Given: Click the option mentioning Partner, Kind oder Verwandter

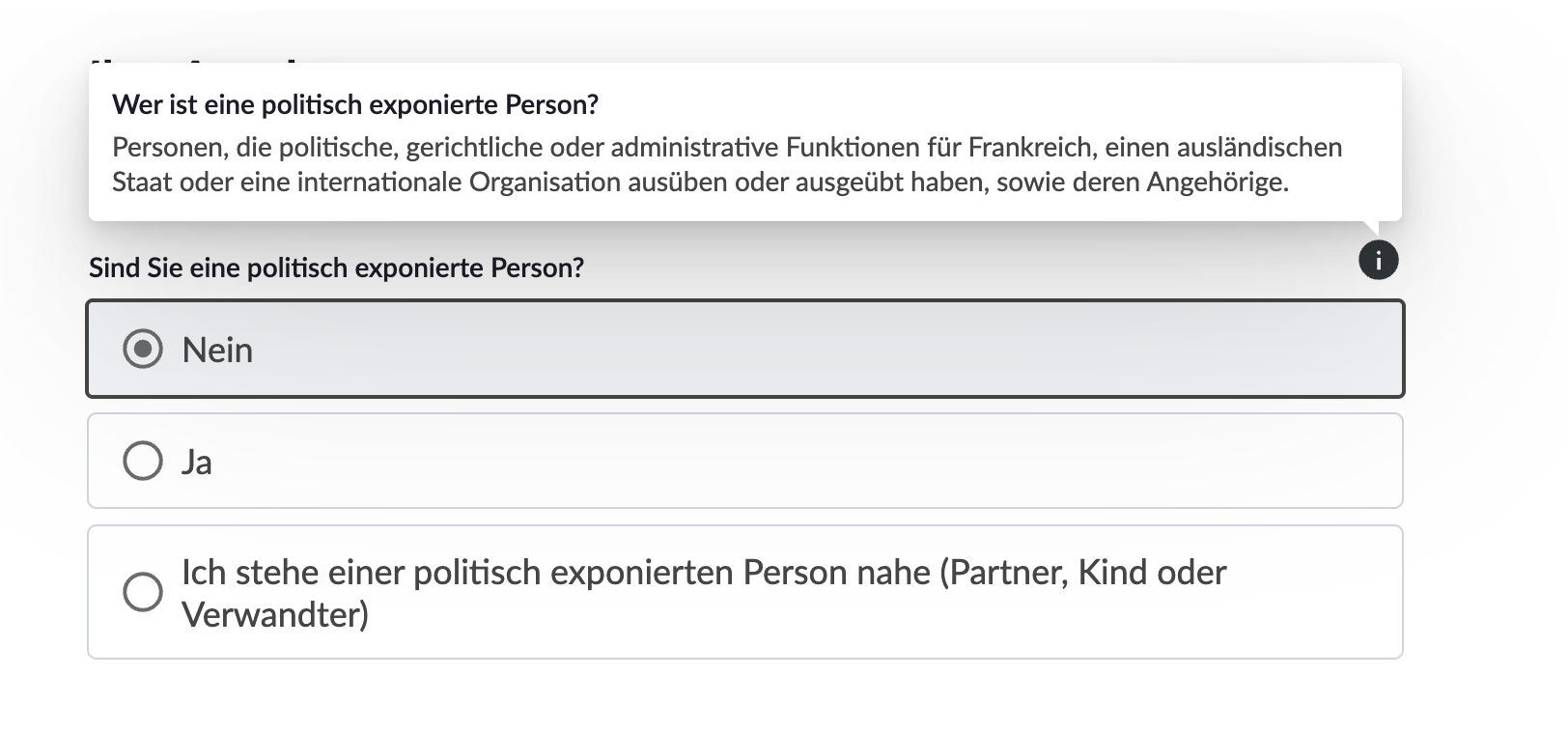Looking at the screenshot, I should click(x=705, y=591).
